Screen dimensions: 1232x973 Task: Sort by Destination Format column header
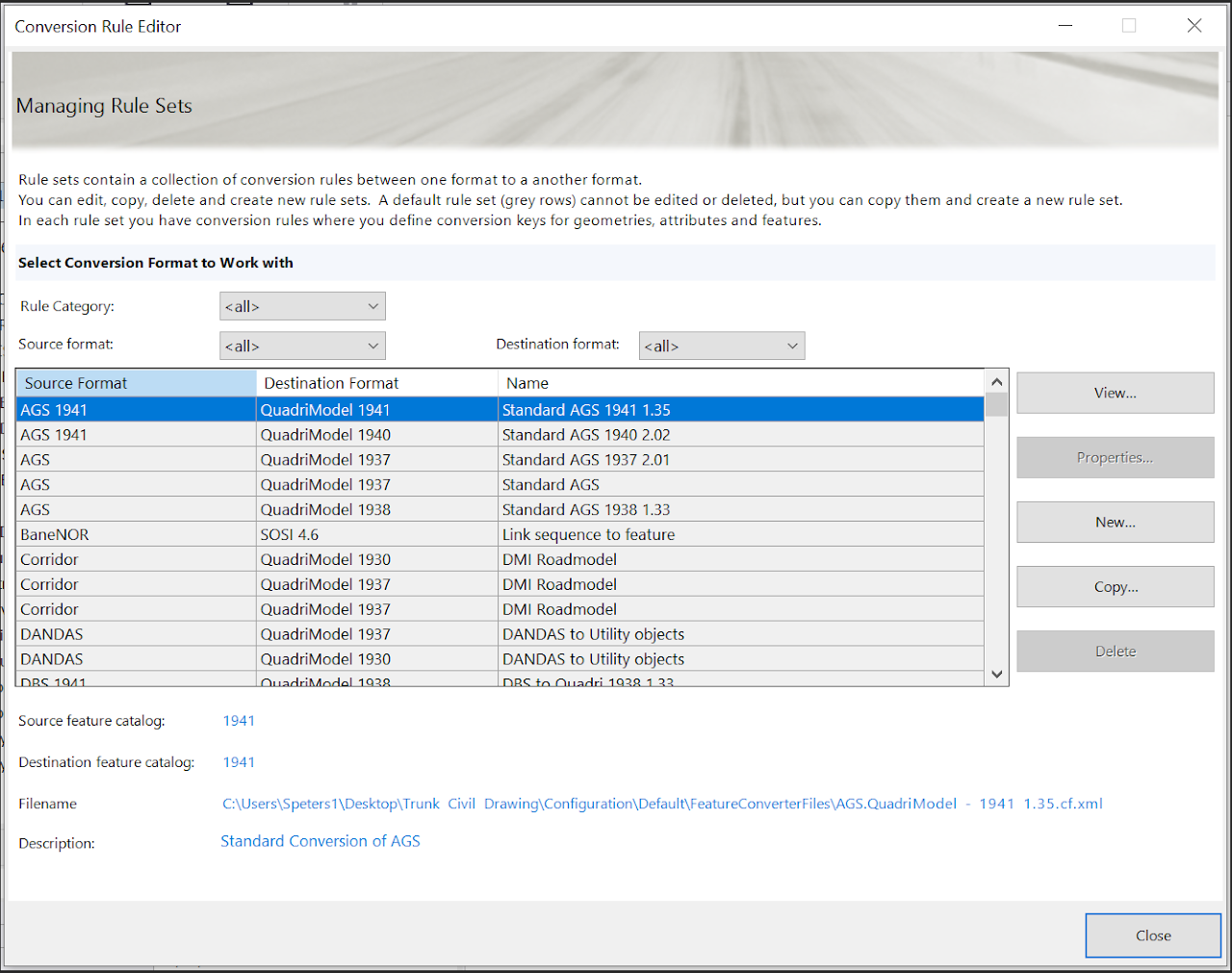click(x=377, y=383)
